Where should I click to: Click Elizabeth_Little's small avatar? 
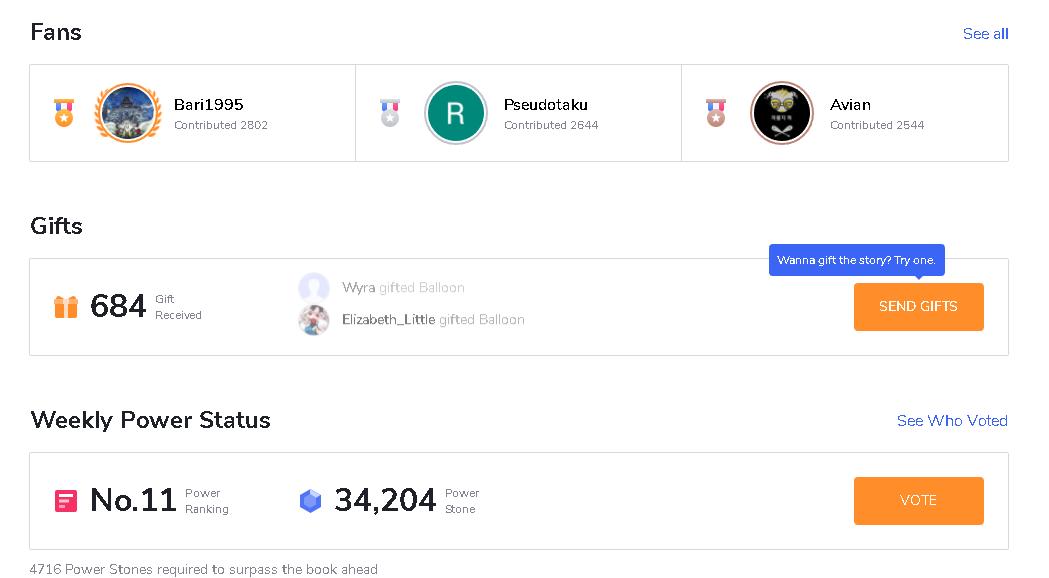(x=314, y=320)
